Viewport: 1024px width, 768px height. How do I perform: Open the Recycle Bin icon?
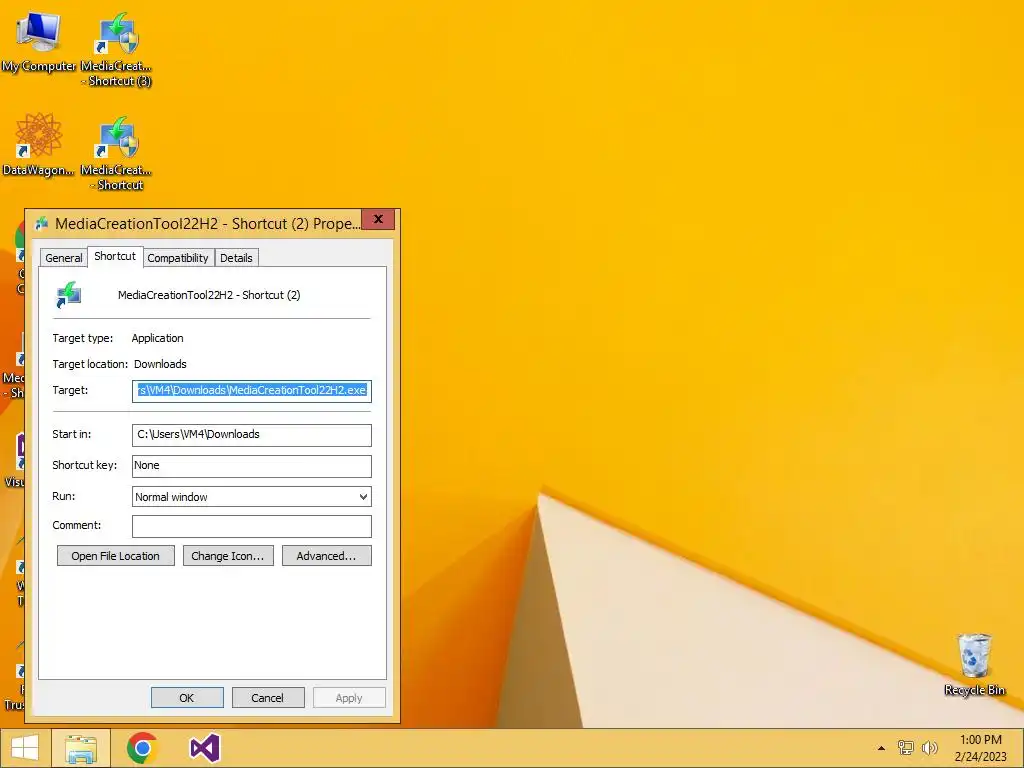click(974, 664)
